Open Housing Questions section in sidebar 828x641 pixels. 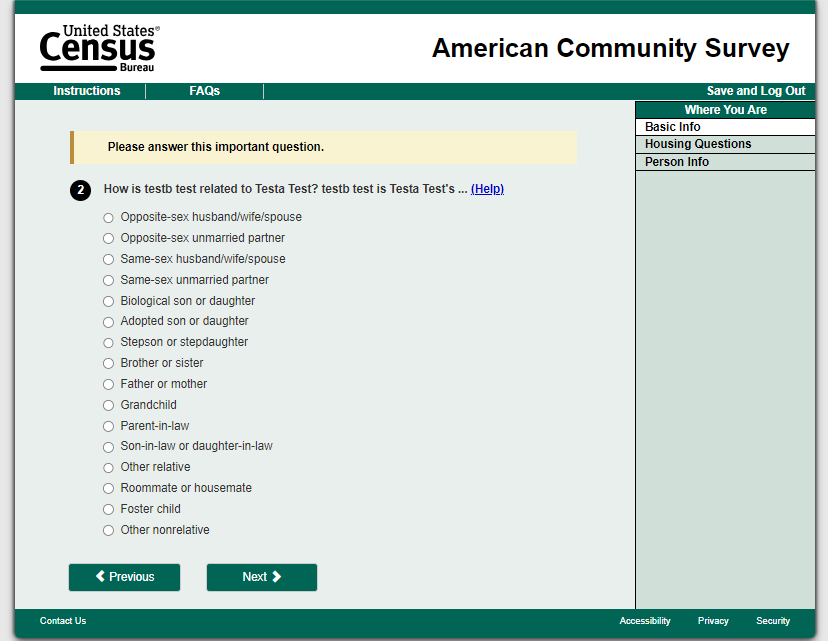pyautogui.click(x=726, y=144)
